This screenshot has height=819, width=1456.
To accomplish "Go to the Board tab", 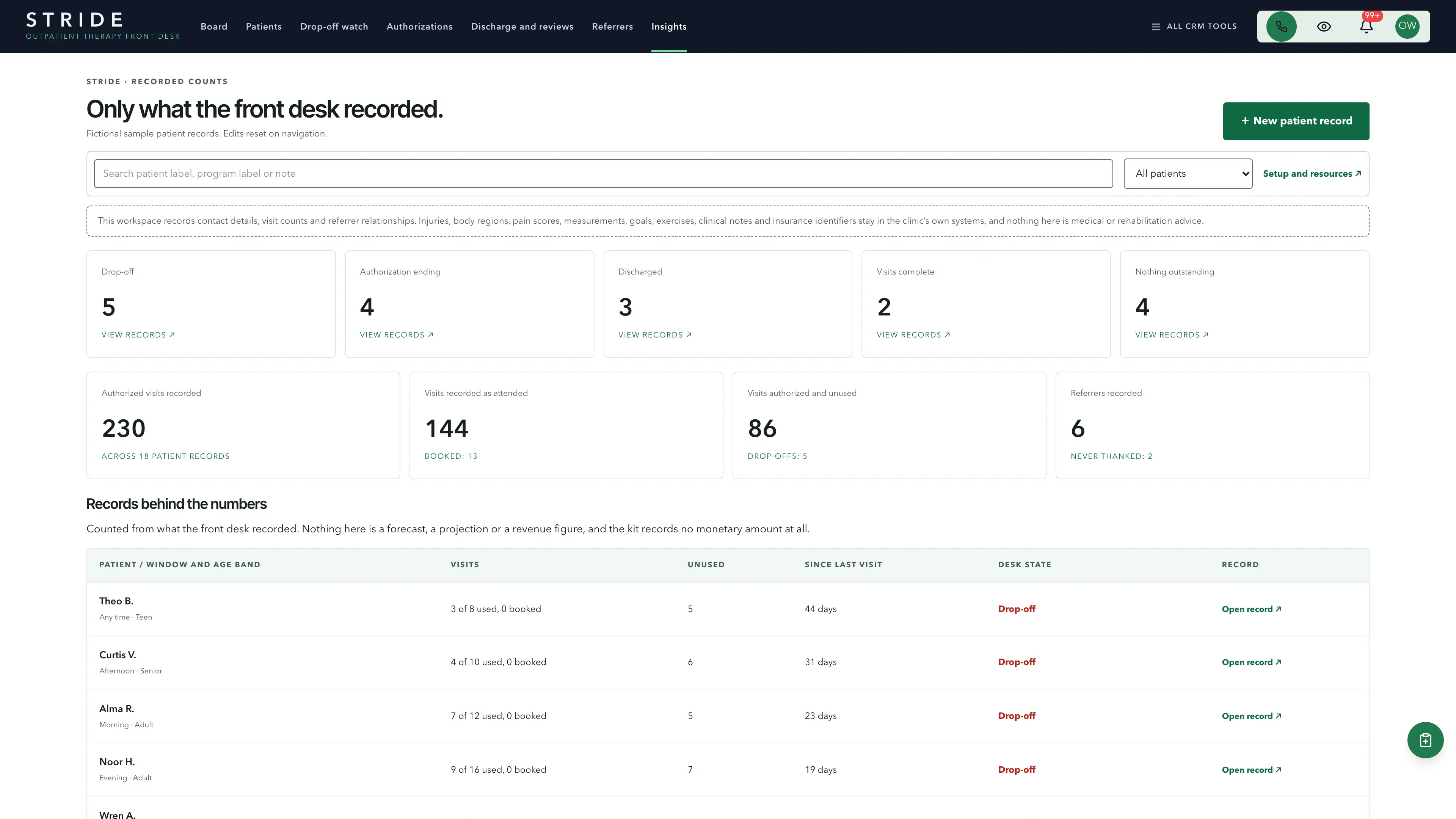I will (213, 27).
